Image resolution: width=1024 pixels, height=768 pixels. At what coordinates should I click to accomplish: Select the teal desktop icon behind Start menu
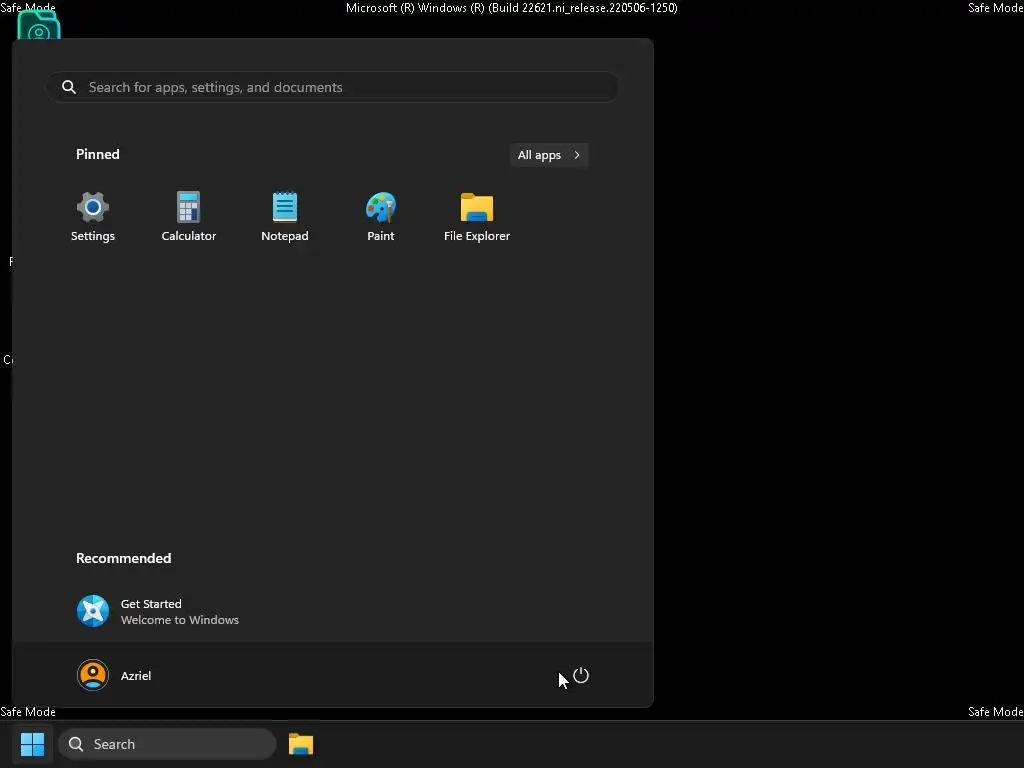(x=39, y=25)
